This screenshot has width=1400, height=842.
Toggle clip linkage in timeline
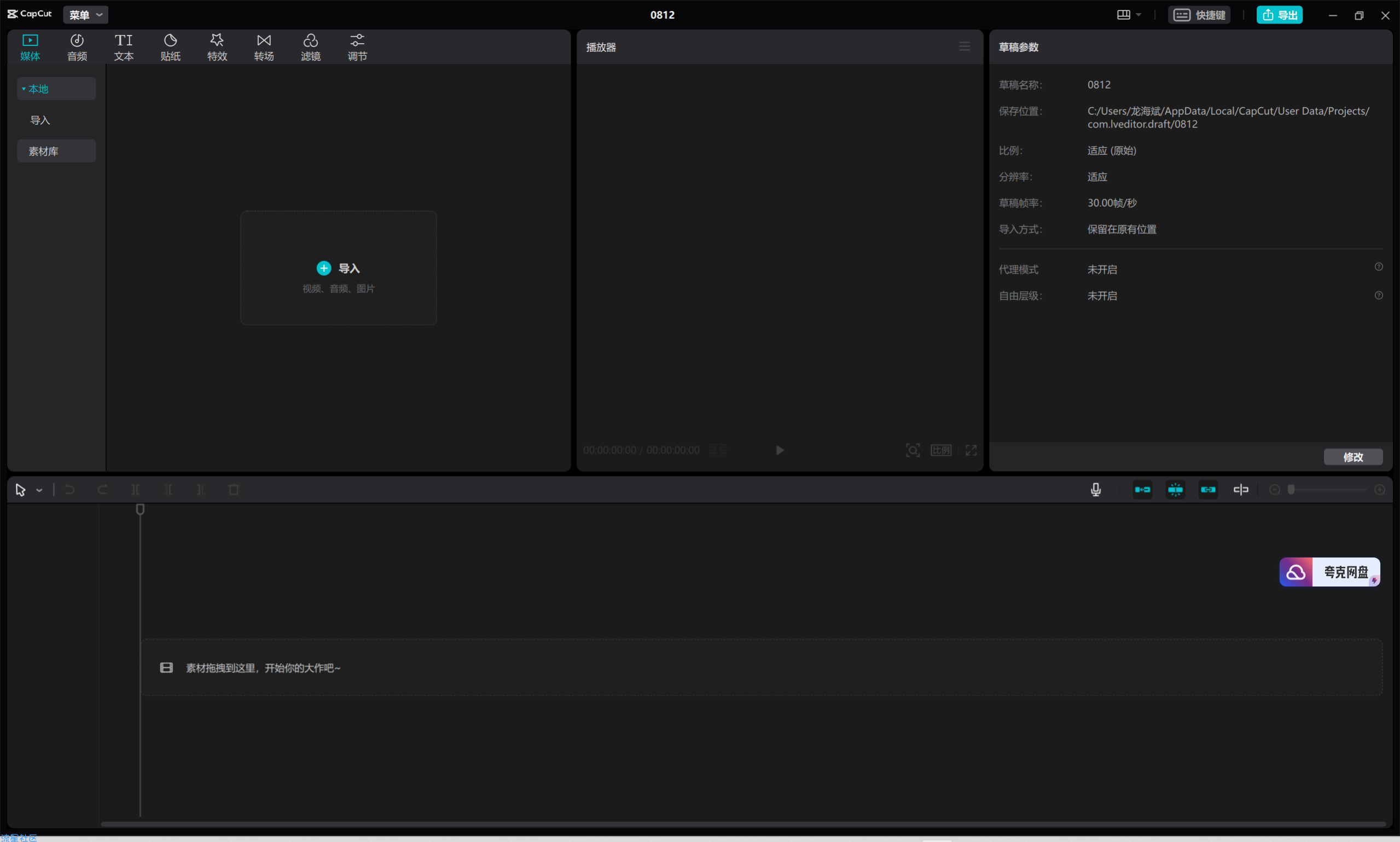[x=1209, y=489]
